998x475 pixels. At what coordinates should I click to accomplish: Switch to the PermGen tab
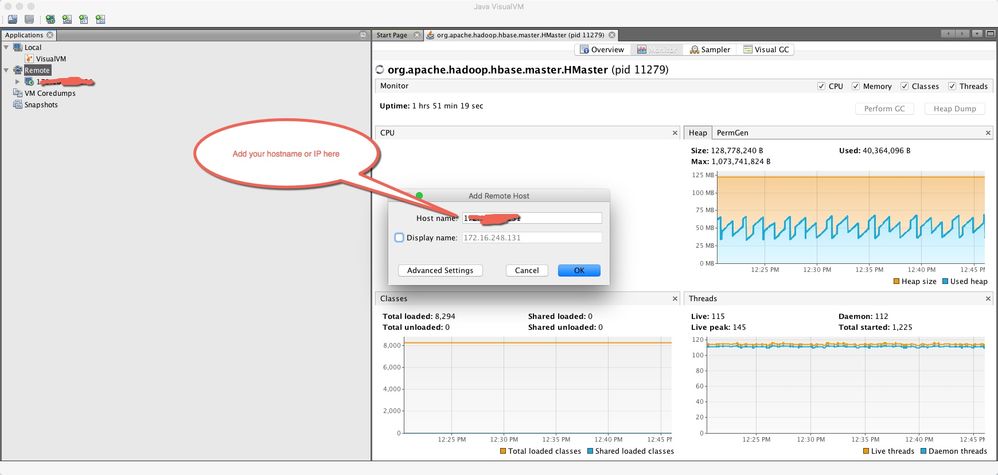(731, 133)
